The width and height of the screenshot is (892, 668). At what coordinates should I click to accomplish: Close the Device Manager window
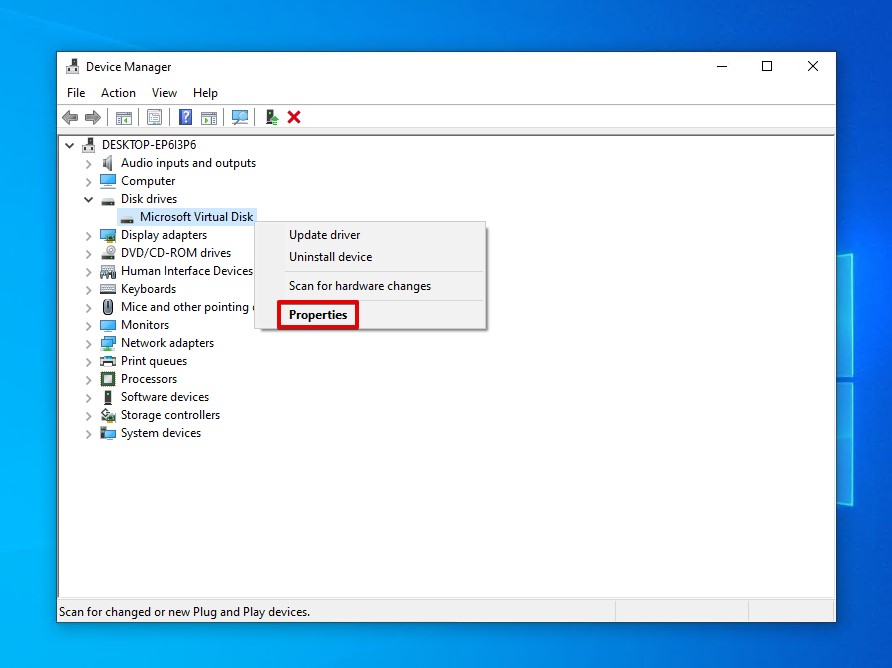click(813, 67)
